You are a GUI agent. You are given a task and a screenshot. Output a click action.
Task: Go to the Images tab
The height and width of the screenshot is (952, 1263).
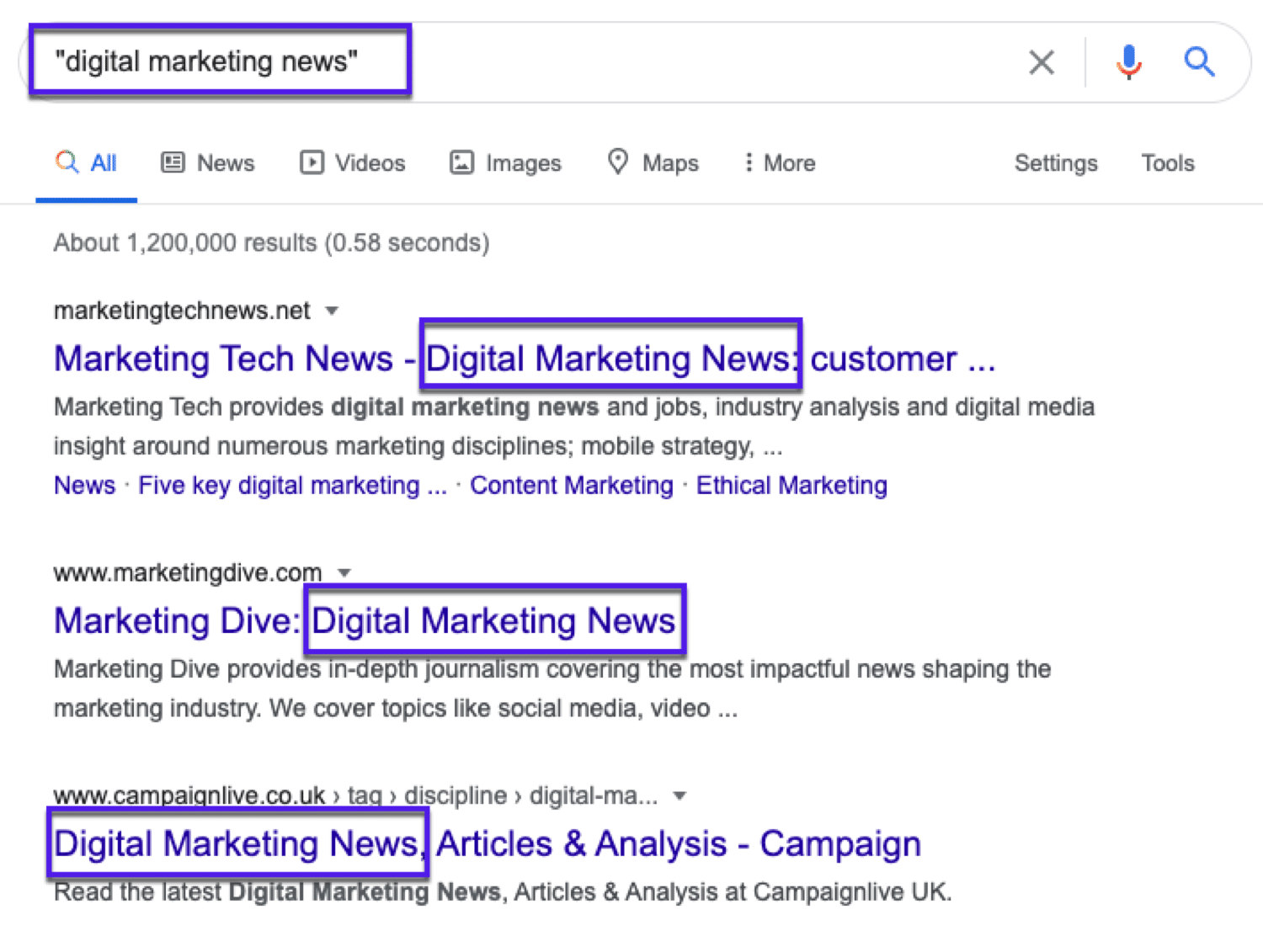pyautogui.click(x=505, y=163)
